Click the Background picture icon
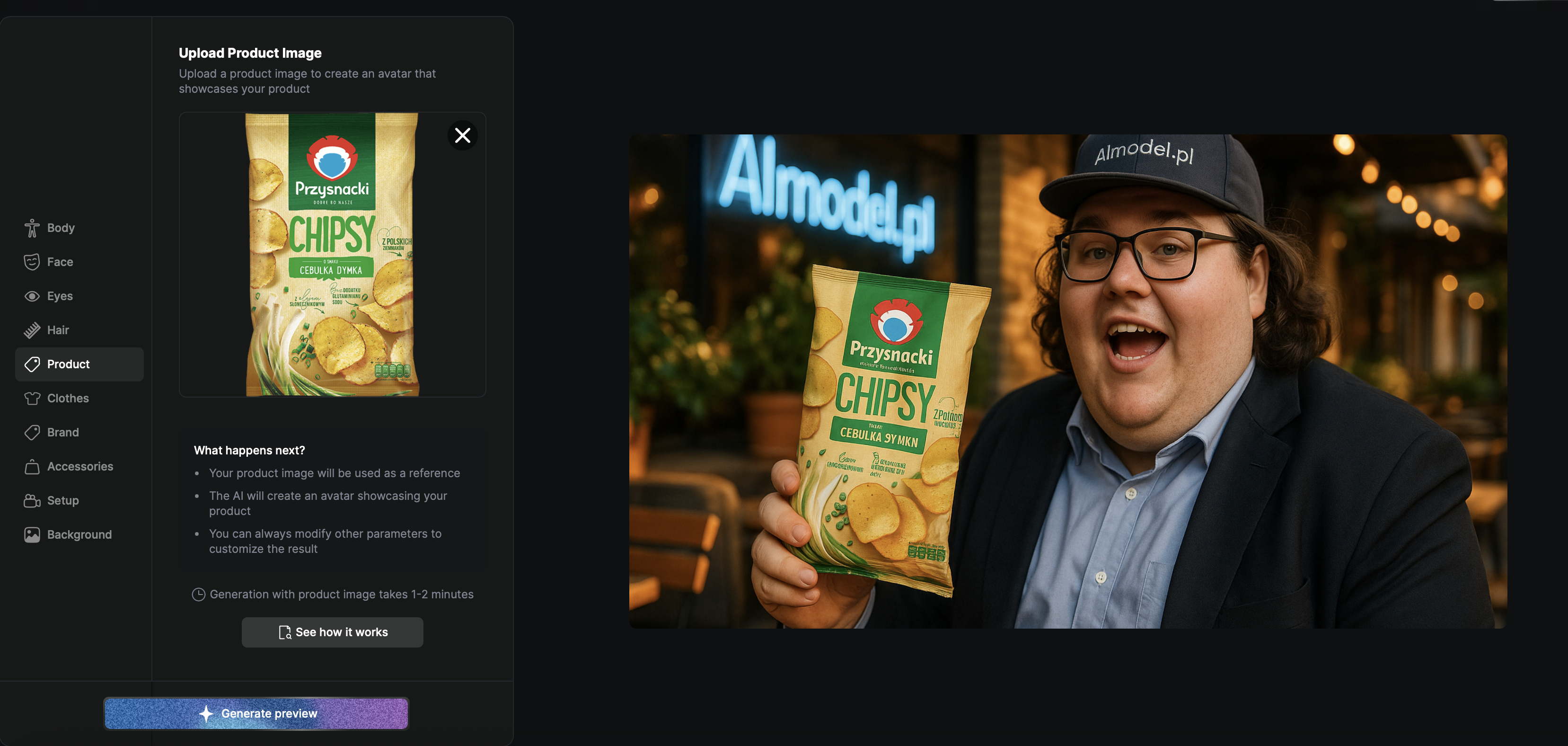Screen dimensions: 1568x746 coord(32,535)
